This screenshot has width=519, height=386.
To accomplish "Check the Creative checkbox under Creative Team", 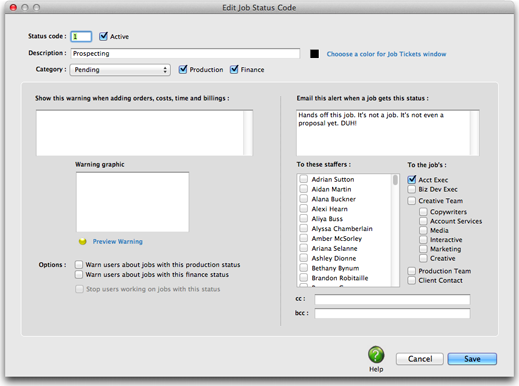I will tap(423, 258).
